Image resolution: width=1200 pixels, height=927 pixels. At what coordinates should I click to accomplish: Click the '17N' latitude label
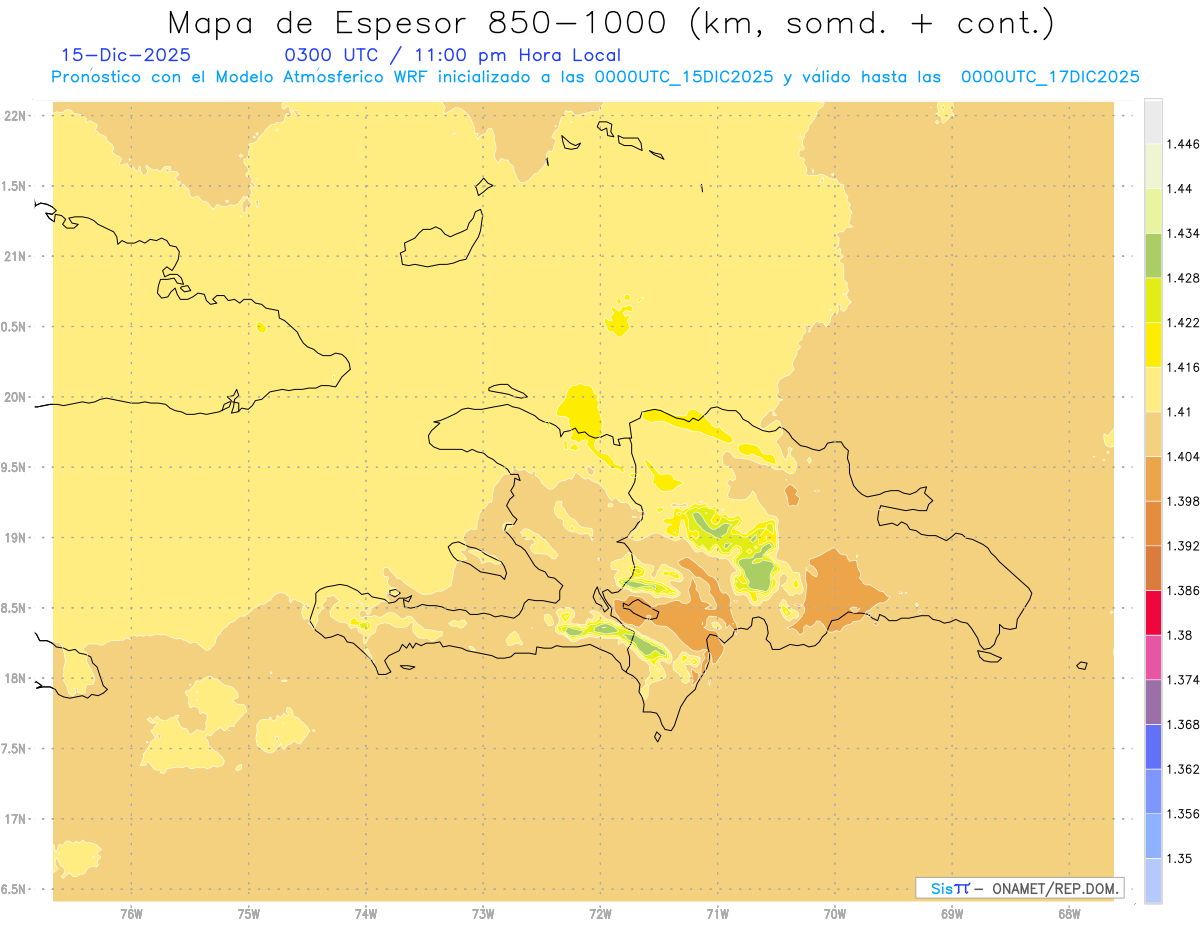point(15,819)
